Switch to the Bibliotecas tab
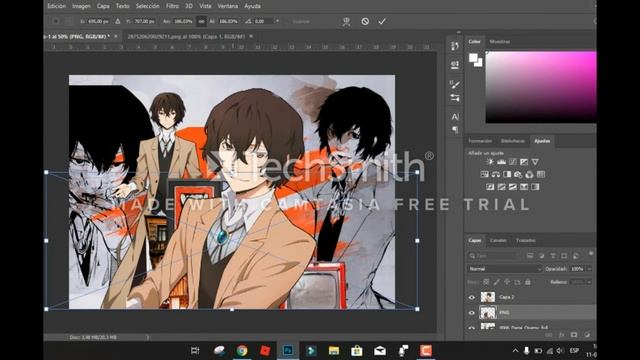This screenshot has width=640, height=360. tap(513, 141)
